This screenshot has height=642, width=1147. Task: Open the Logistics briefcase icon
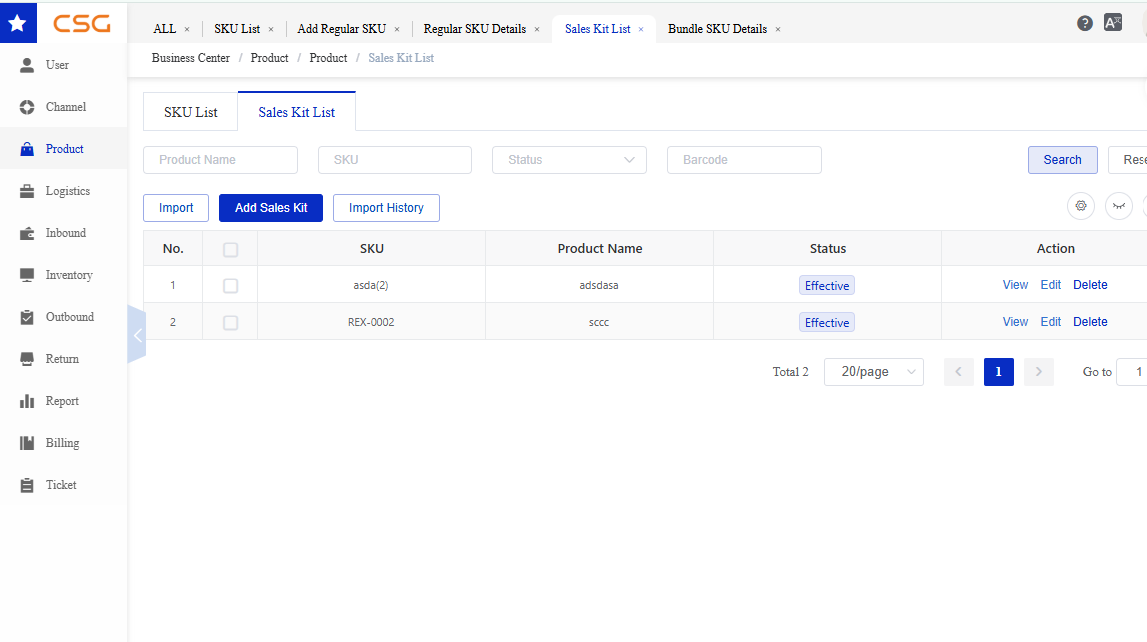[x=27, y=192]
